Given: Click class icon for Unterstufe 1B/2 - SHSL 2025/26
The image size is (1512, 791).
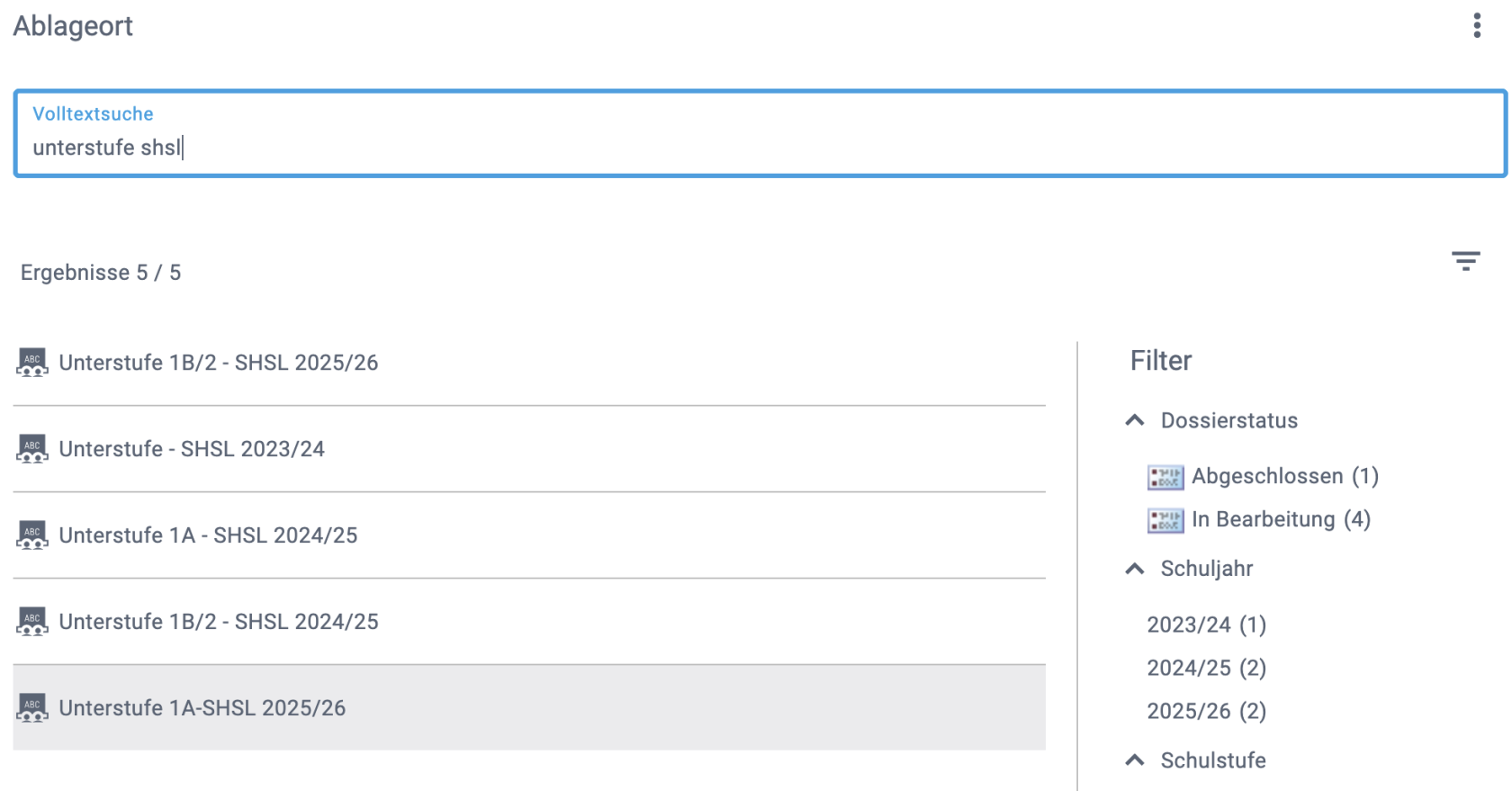Looking at the screenshot, I should 32,363.
